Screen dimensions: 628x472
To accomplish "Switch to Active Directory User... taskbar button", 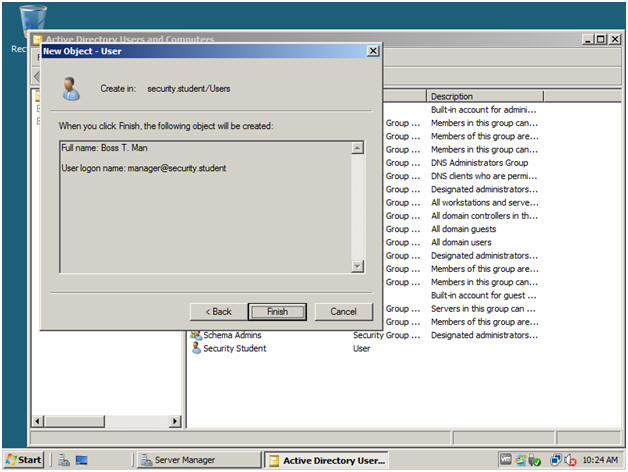I will pos(327,460).
